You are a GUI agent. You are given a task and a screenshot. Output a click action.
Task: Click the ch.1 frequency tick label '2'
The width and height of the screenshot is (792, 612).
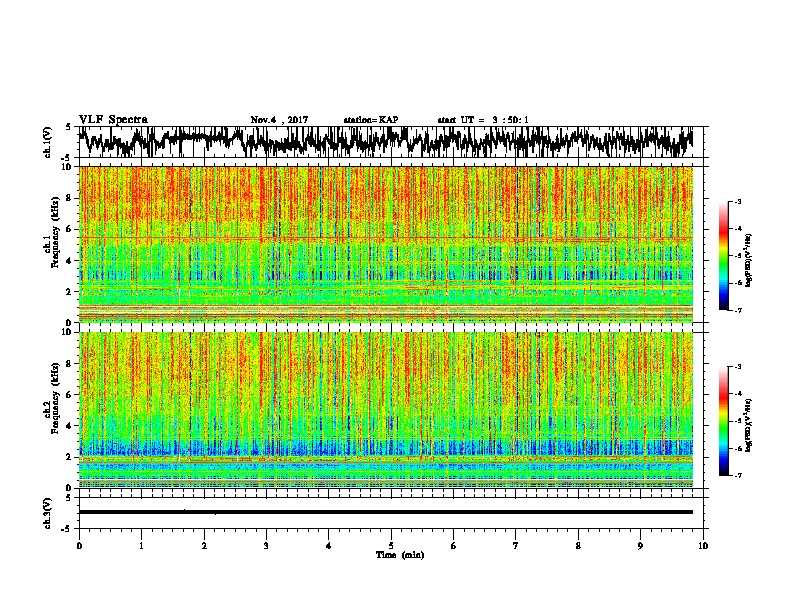(x=70, y=291)
